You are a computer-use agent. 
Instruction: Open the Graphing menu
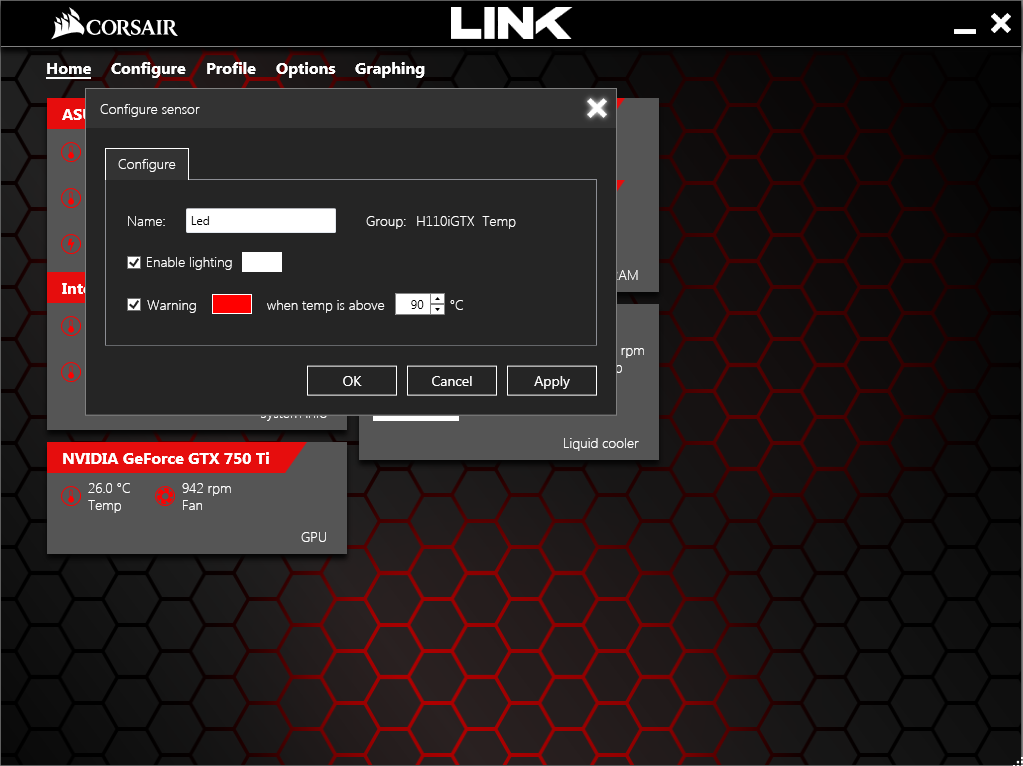[389, 69]
